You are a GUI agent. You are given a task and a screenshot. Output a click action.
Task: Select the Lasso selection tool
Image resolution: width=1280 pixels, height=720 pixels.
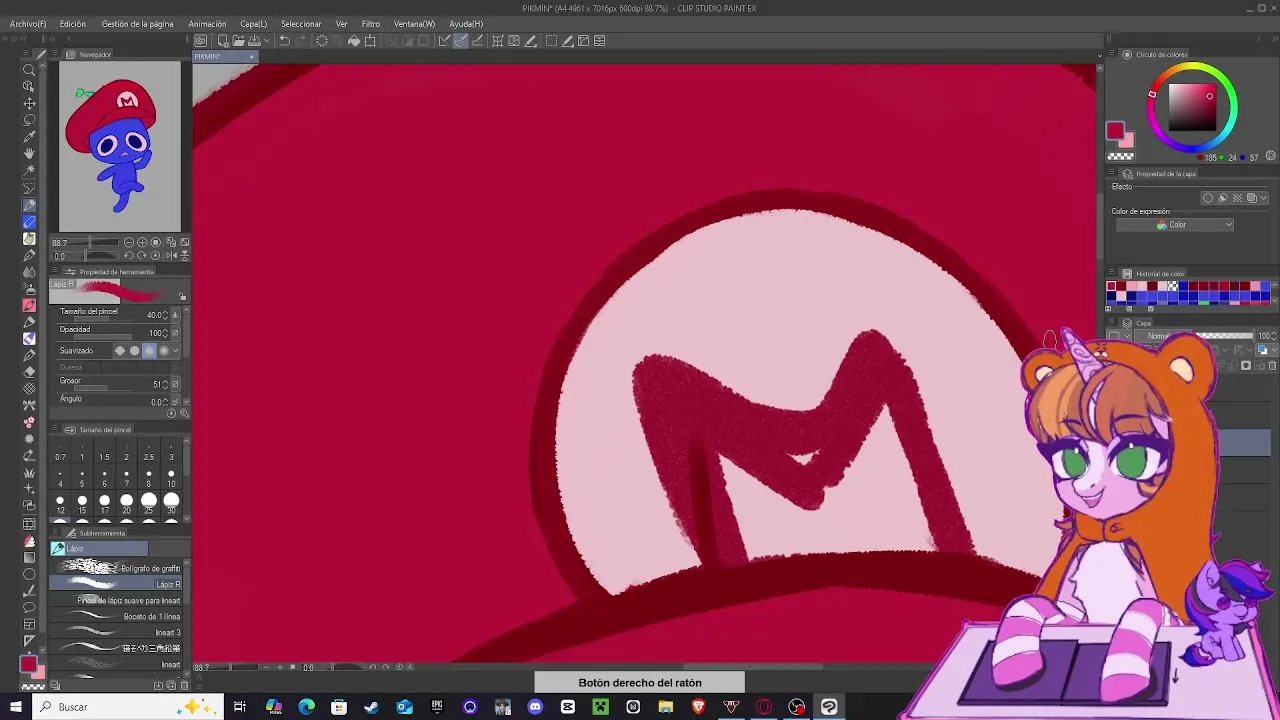29,120
